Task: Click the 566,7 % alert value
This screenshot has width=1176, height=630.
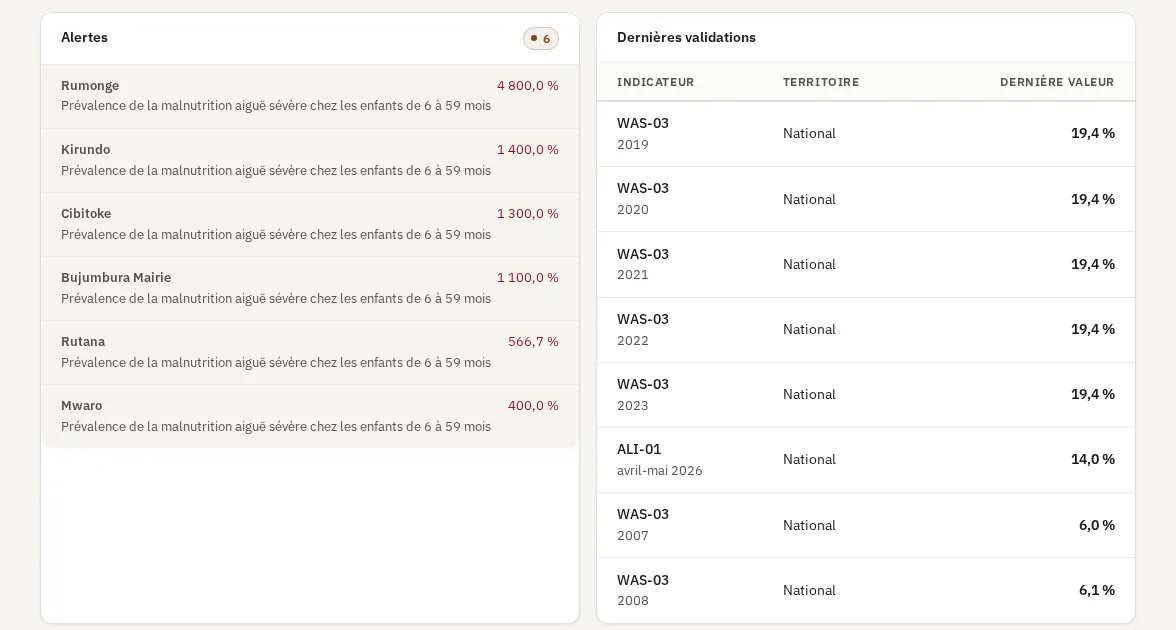Action: tap(533, 341)
